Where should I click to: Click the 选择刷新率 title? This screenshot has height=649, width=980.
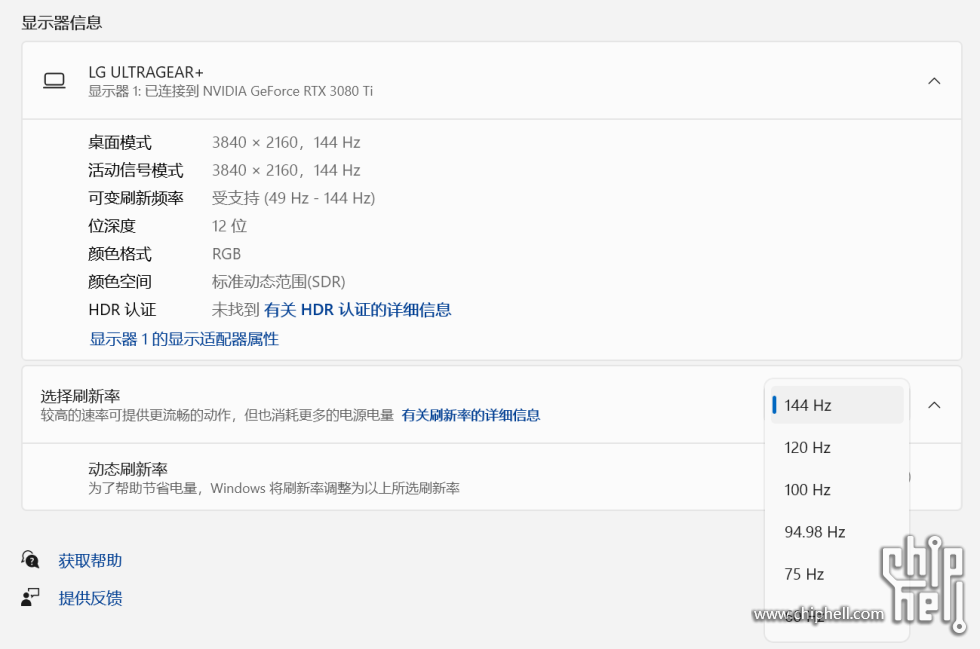tap(81, 396)
